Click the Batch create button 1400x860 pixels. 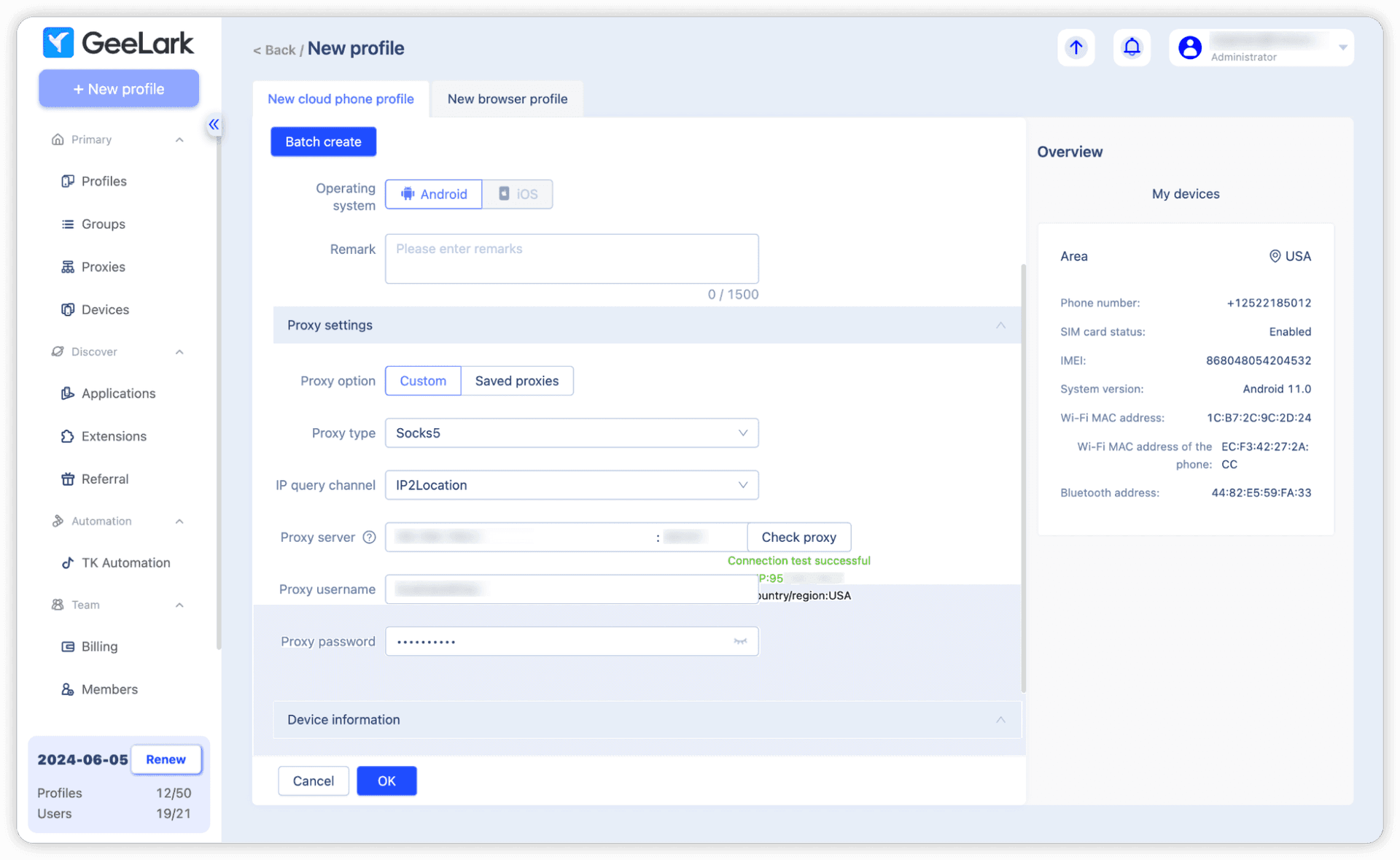324,141
